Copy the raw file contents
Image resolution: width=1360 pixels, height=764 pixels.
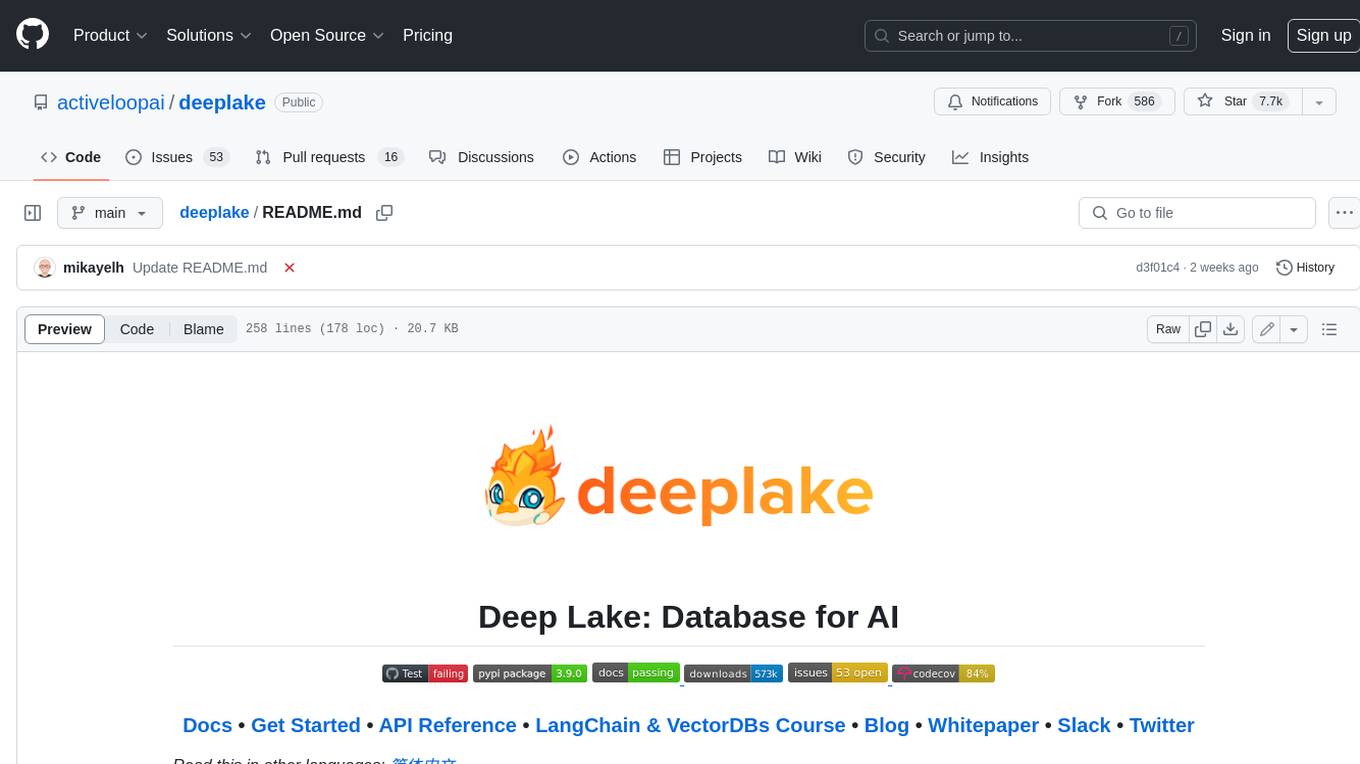tap(1203, 329)
